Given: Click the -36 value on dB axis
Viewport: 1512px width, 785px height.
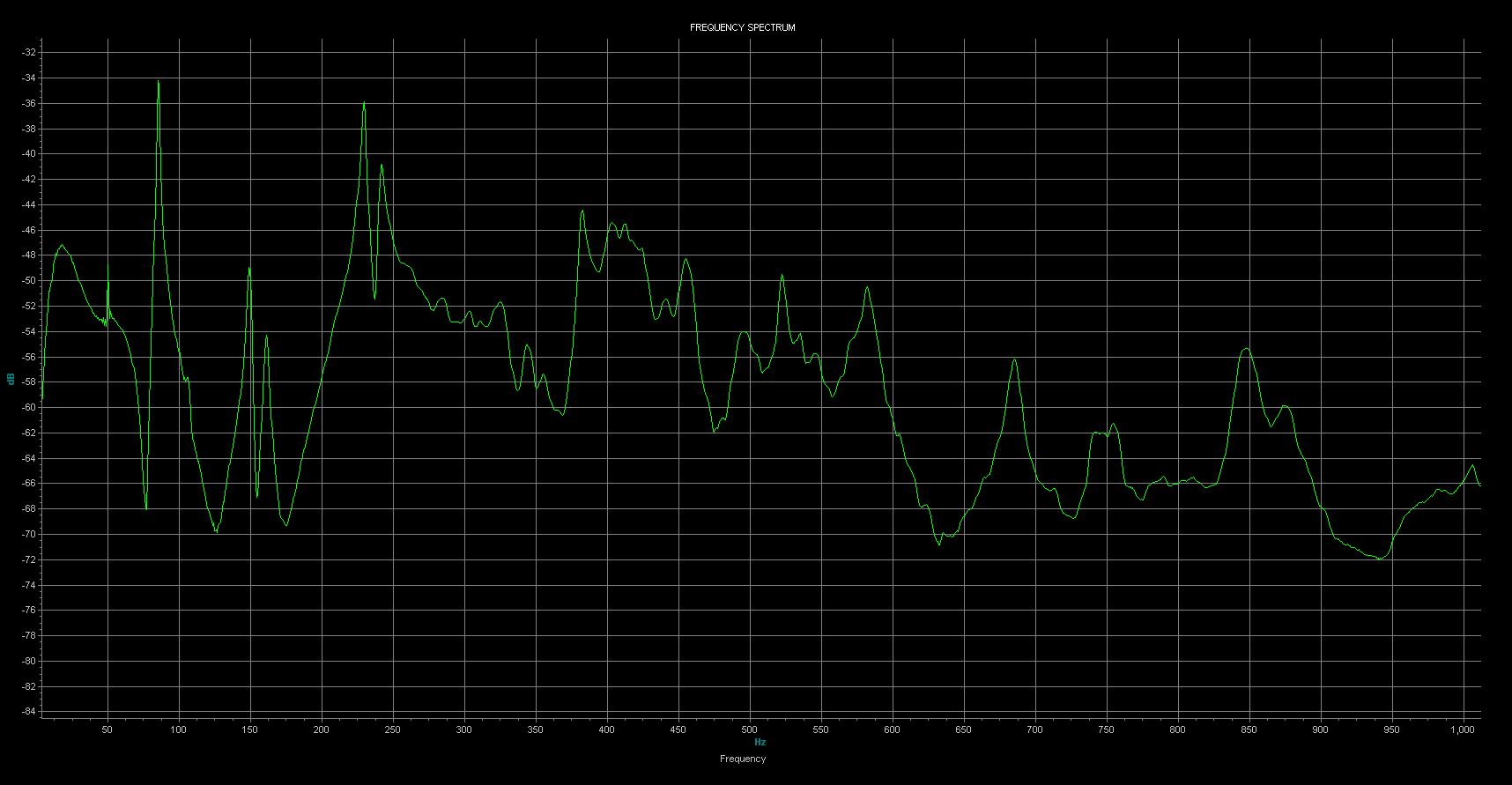Looking at the screenshot, I should click(29, 104).
